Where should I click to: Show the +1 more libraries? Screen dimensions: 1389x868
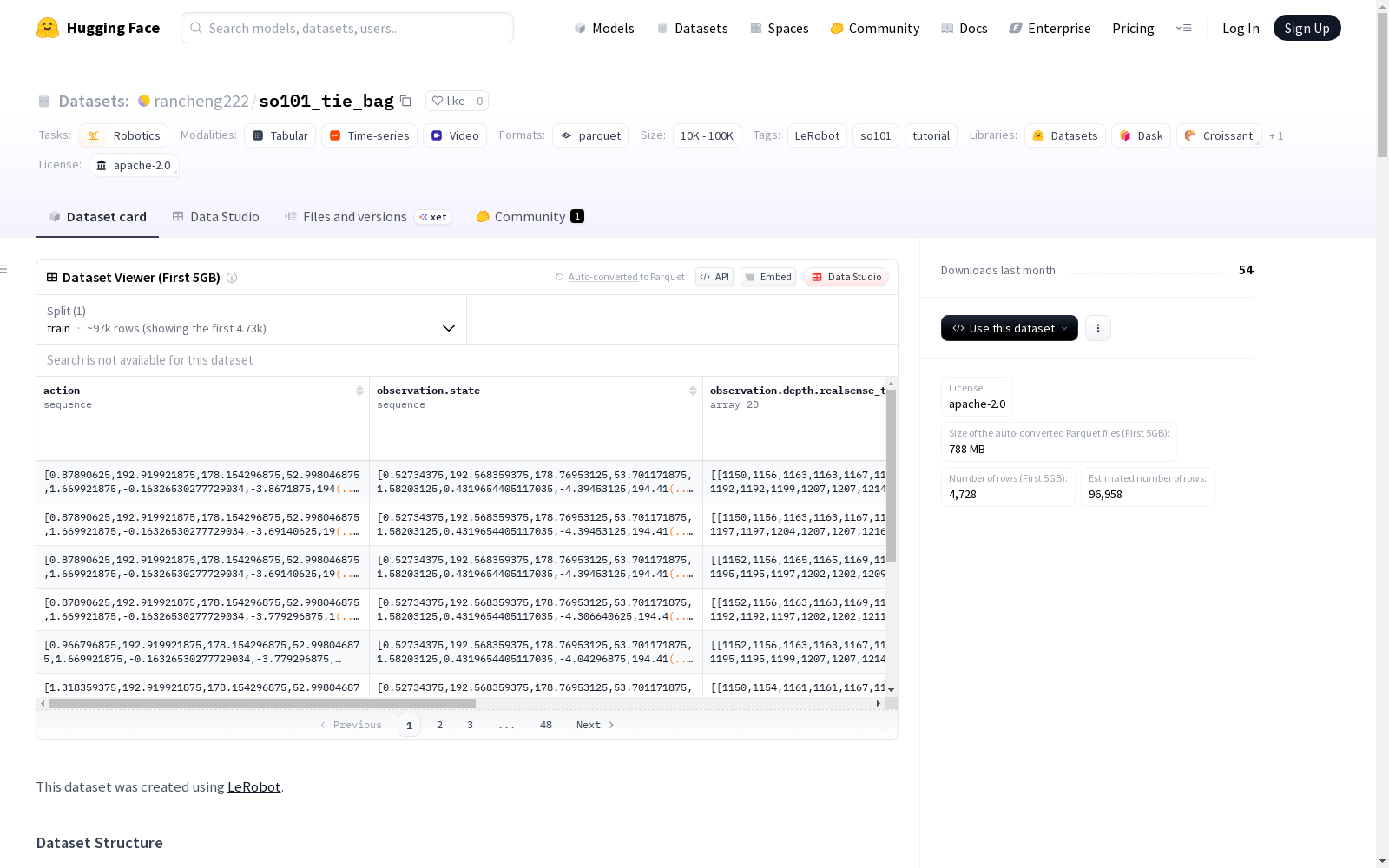(1276, 135)
